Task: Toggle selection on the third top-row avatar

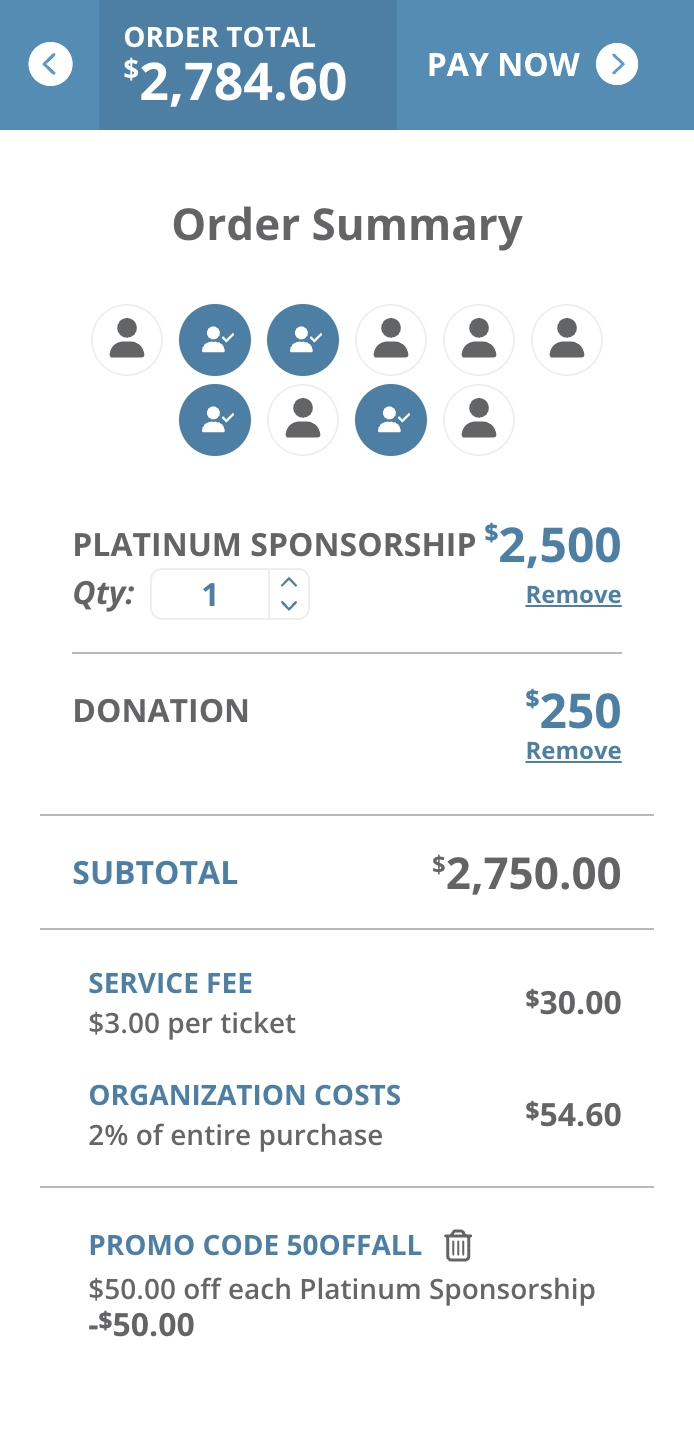Action: (303, 340)
